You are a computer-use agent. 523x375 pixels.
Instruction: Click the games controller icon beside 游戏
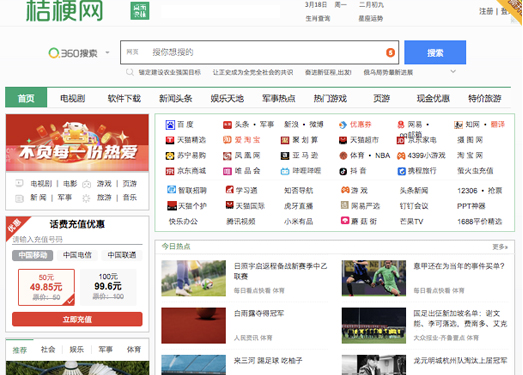[x=345, y=190]
